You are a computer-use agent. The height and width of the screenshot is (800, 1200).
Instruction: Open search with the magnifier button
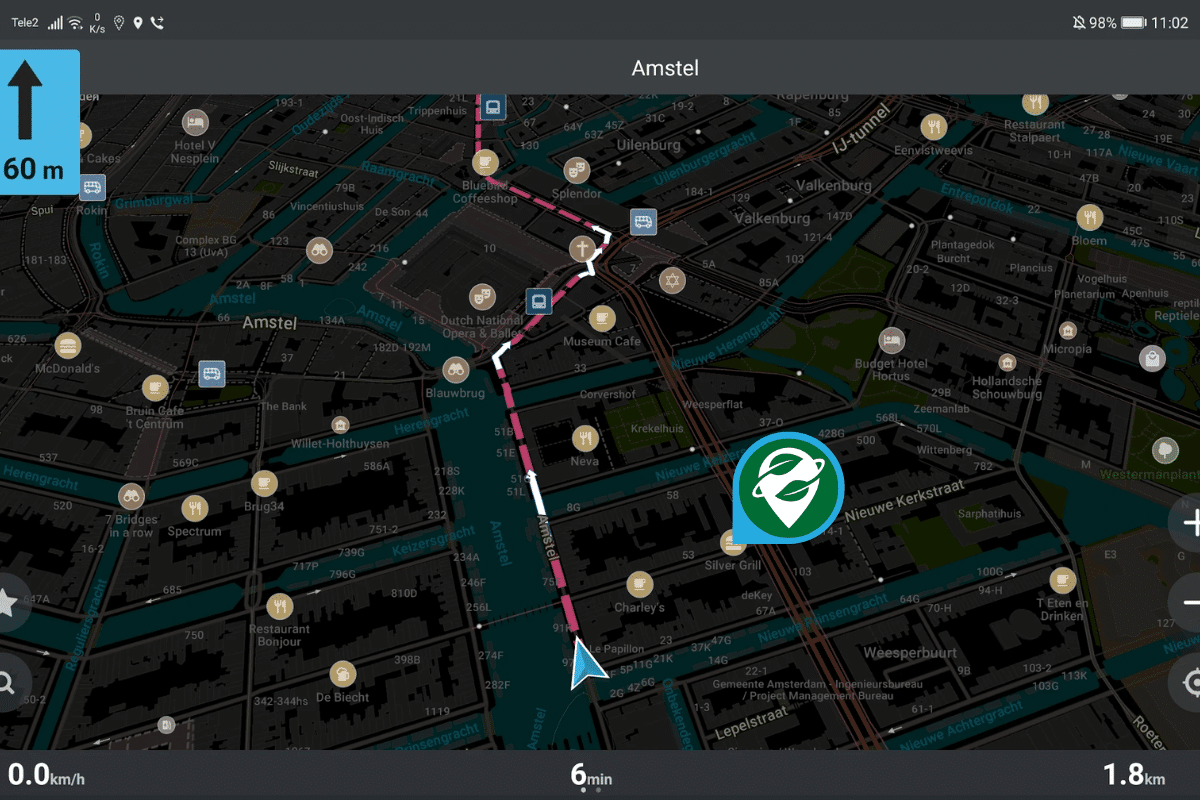tap(7, 683)
